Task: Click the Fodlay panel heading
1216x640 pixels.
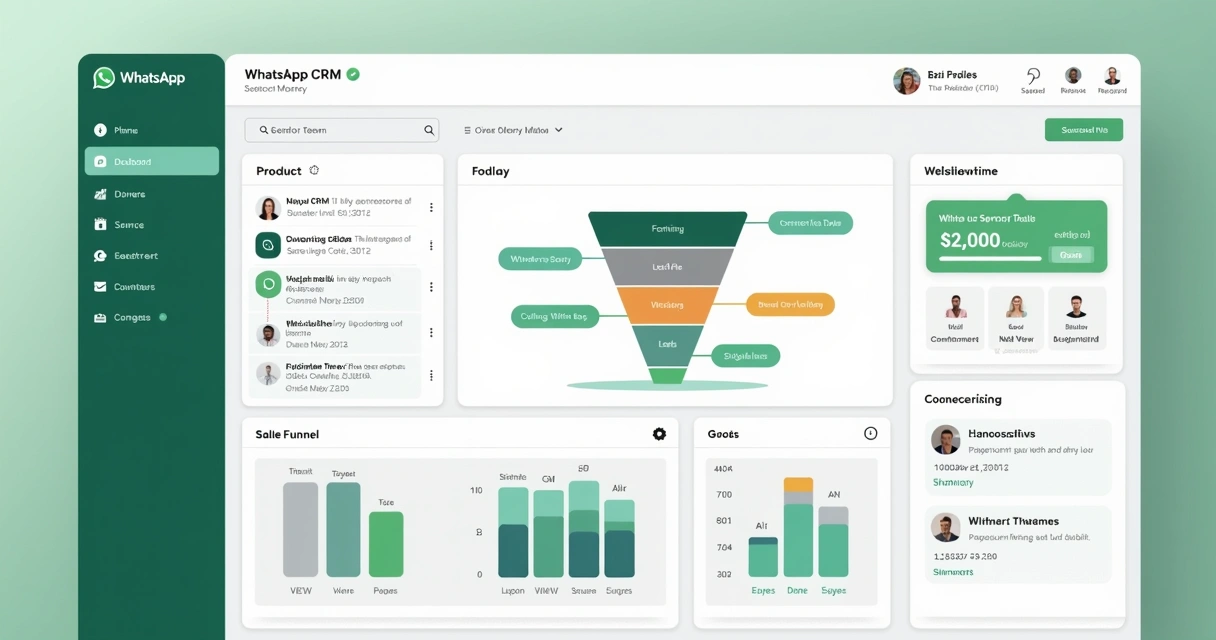Action: pyautogui.click(x=490, y=171)
